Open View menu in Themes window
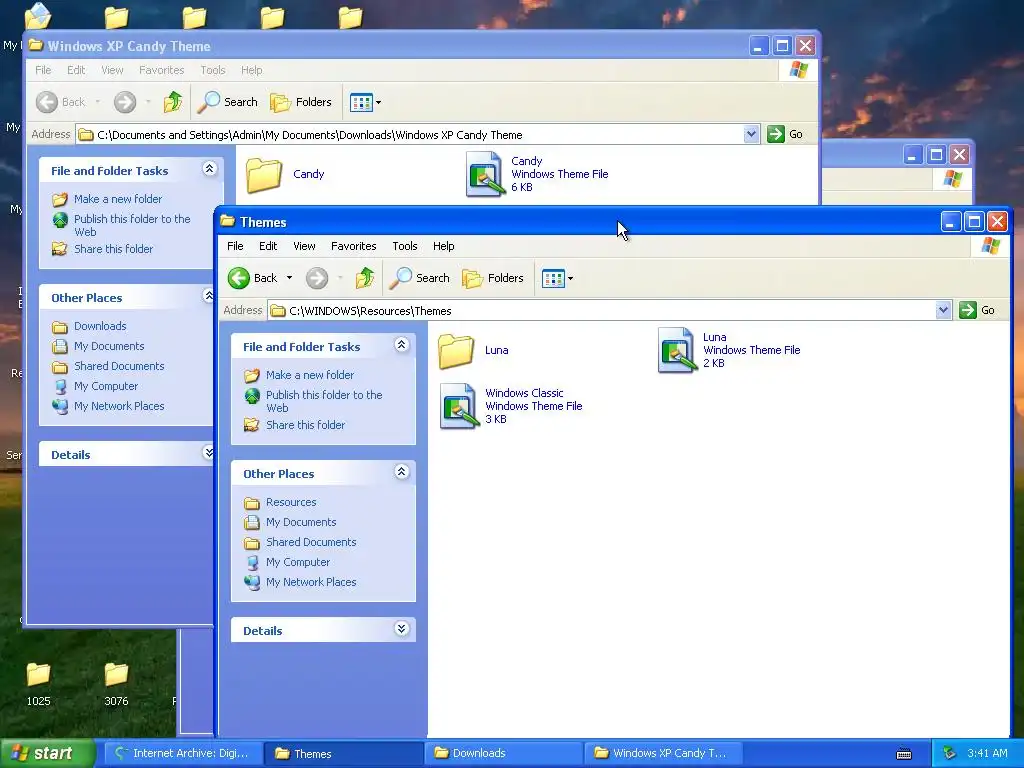The image size is (1024, 768). tap(304, 246)
